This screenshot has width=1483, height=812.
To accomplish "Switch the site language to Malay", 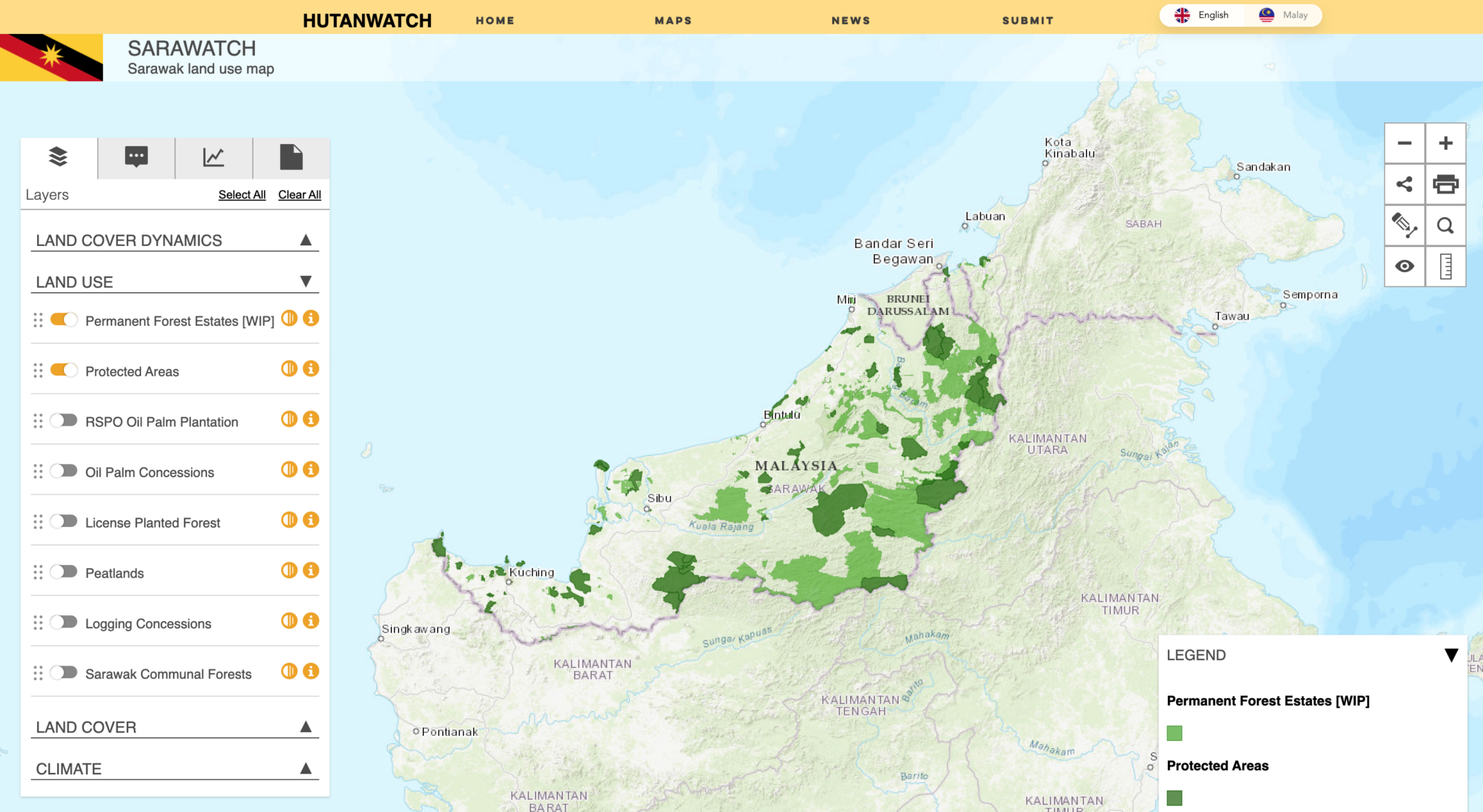I will pos(1284,14).
